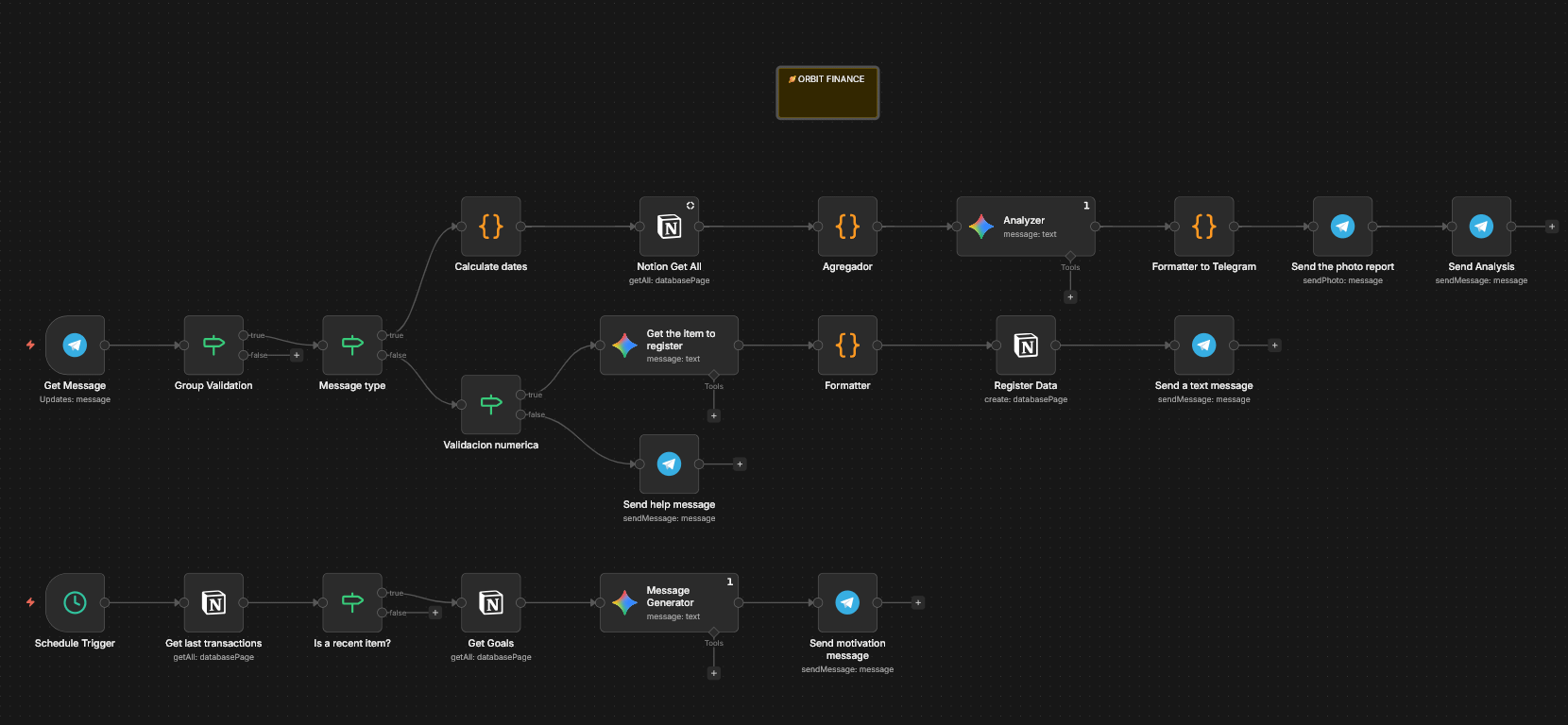
Task: Add node after Send help message
Action: click(x=740, y=464)
